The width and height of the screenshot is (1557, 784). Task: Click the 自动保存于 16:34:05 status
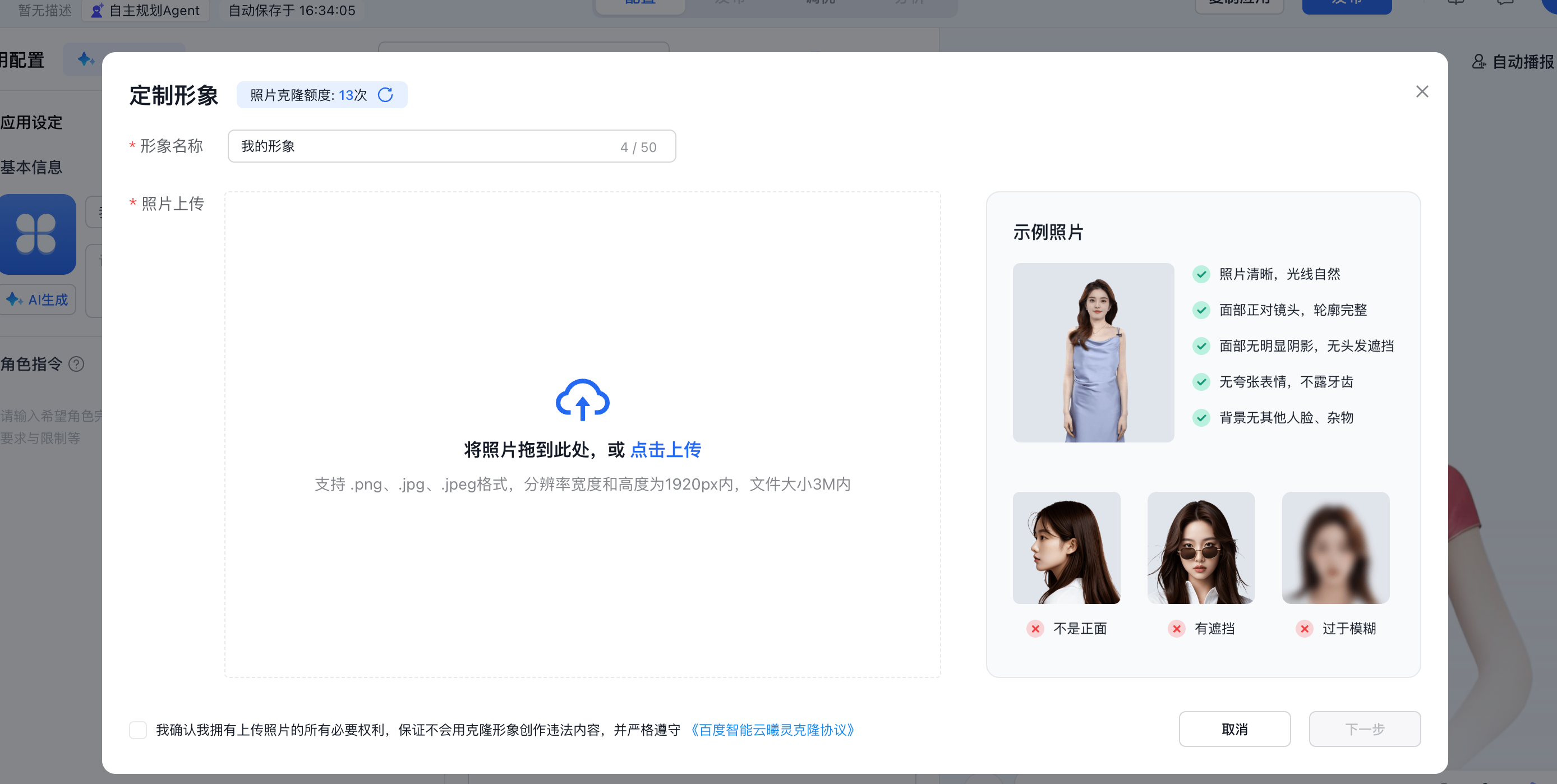pyautogui.click(x=291, y=10)
